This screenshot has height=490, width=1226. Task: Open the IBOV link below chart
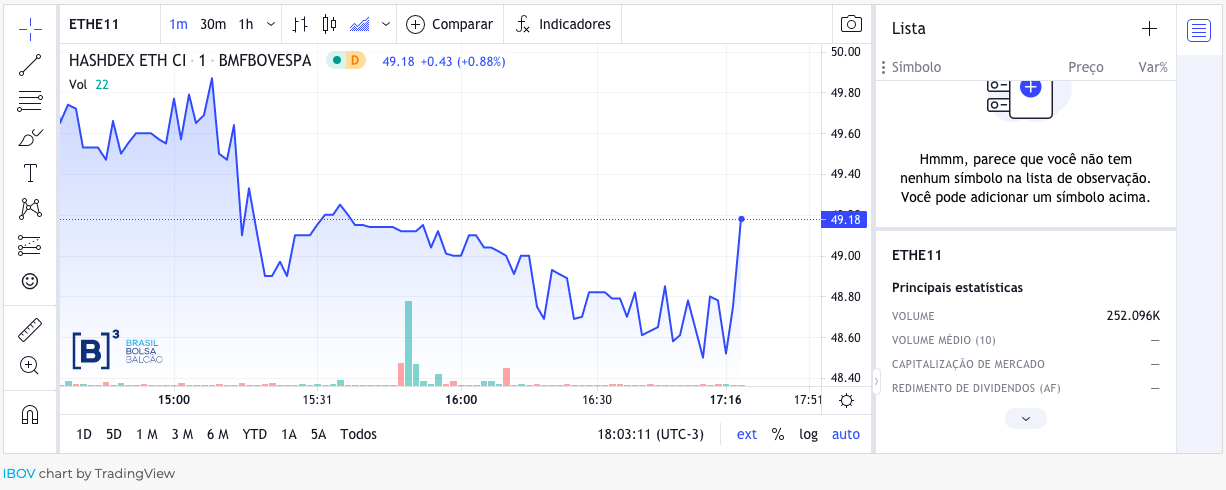18,473
